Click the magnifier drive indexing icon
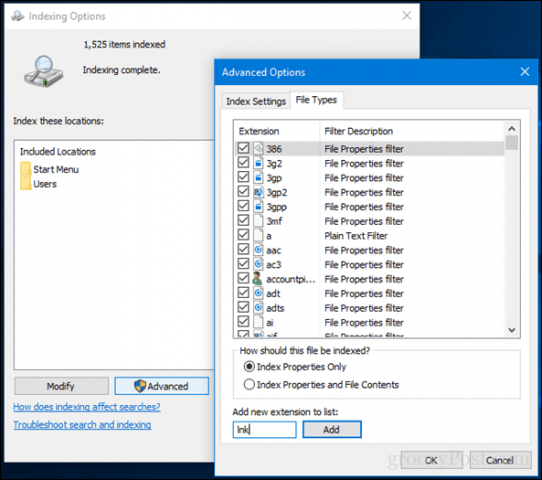Image resolution: width=542 pixels, height=480 pixels. tap(44, 71)
